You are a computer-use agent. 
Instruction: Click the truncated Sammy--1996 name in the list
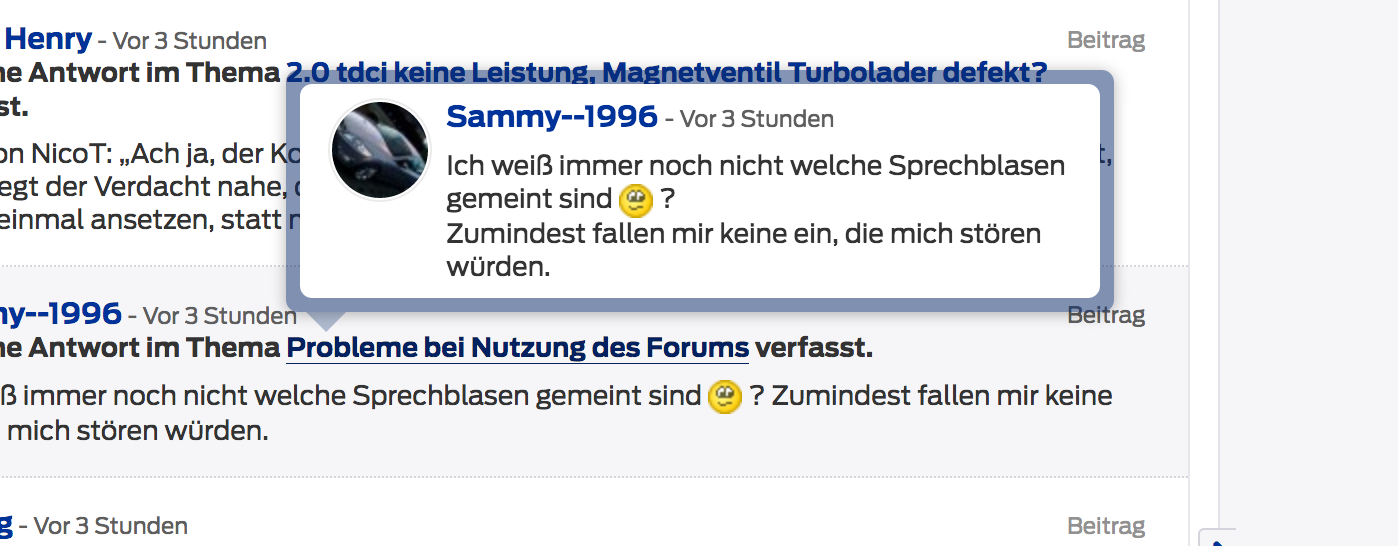click(x=60, y=314)
